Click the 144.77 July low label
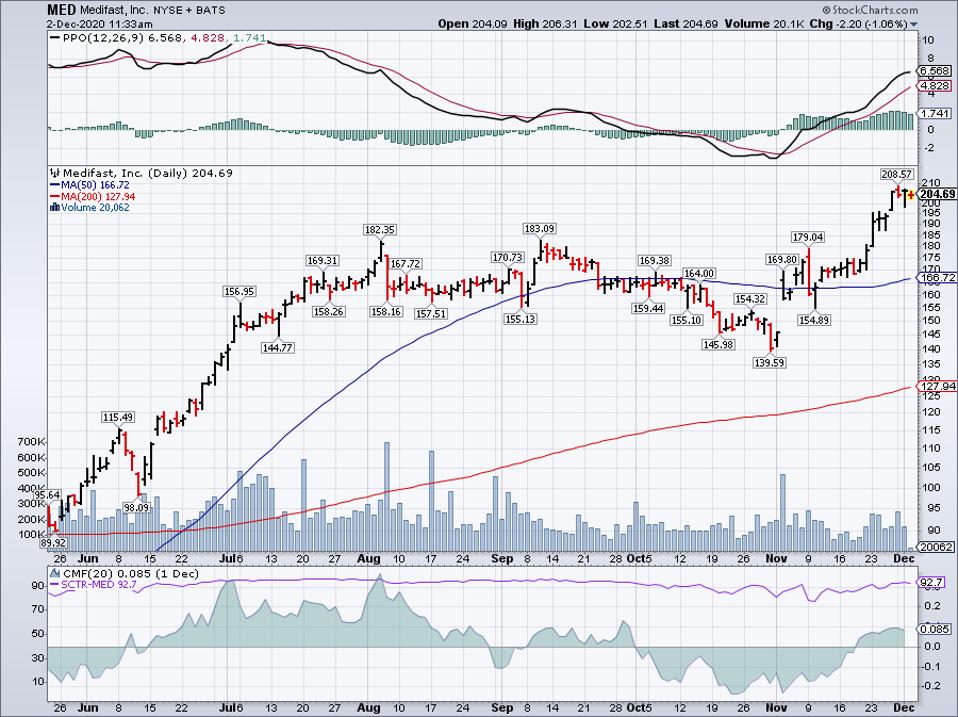958x717 pixels. (x=278, y=348)
